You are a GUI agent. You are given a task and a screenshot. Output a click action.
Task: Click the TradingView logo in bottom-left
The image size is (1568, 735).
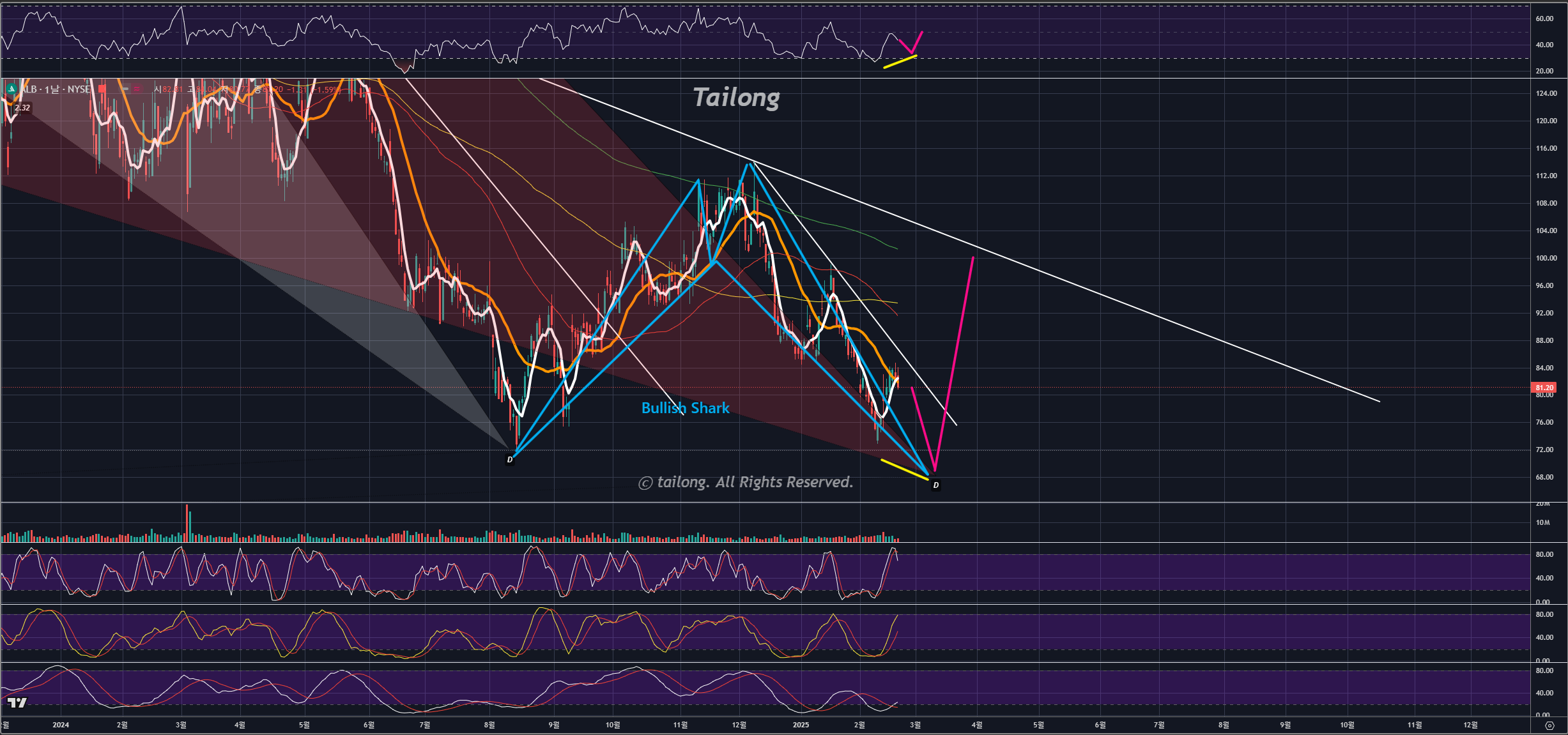17,702
